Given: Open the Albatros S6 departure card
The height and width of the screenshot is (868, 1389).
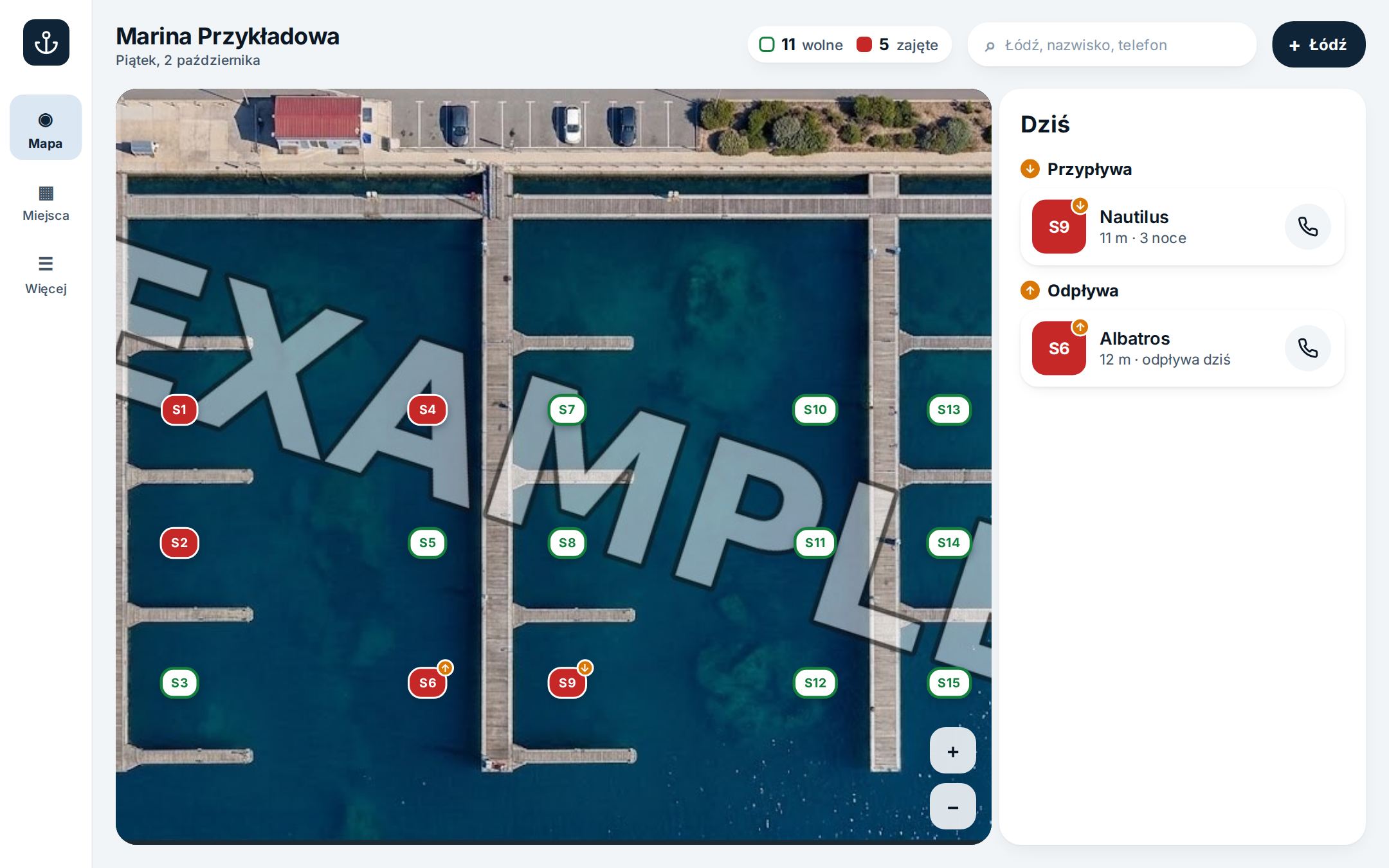Looking at the screenshot, I should pyautogui.click(x=1182, y=348).
